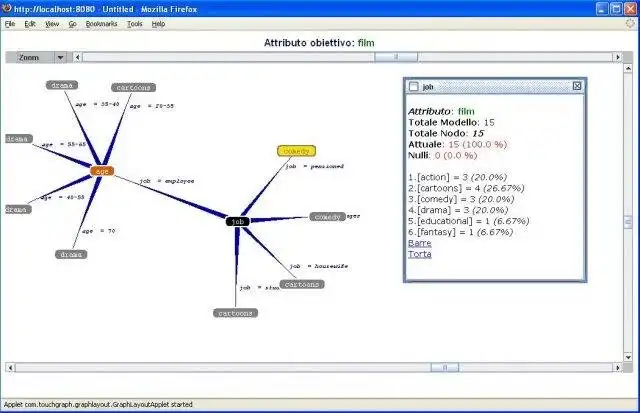640x413 pixels.
Task: Select the black job node
Action: tap(238, 222)
